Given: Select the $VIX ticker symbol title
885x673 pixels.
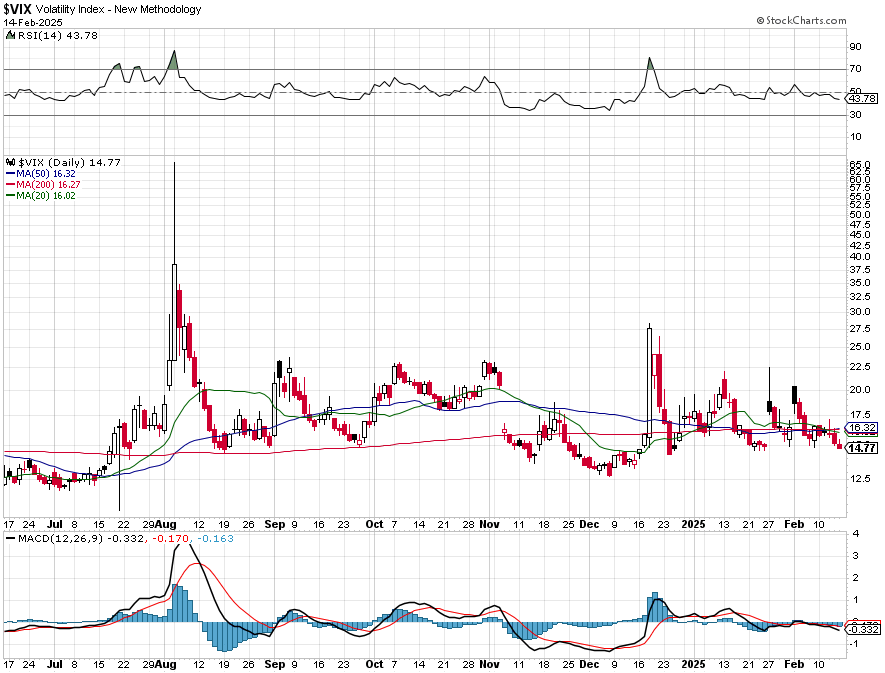Looking at the screenshot, I should (17, 9).
